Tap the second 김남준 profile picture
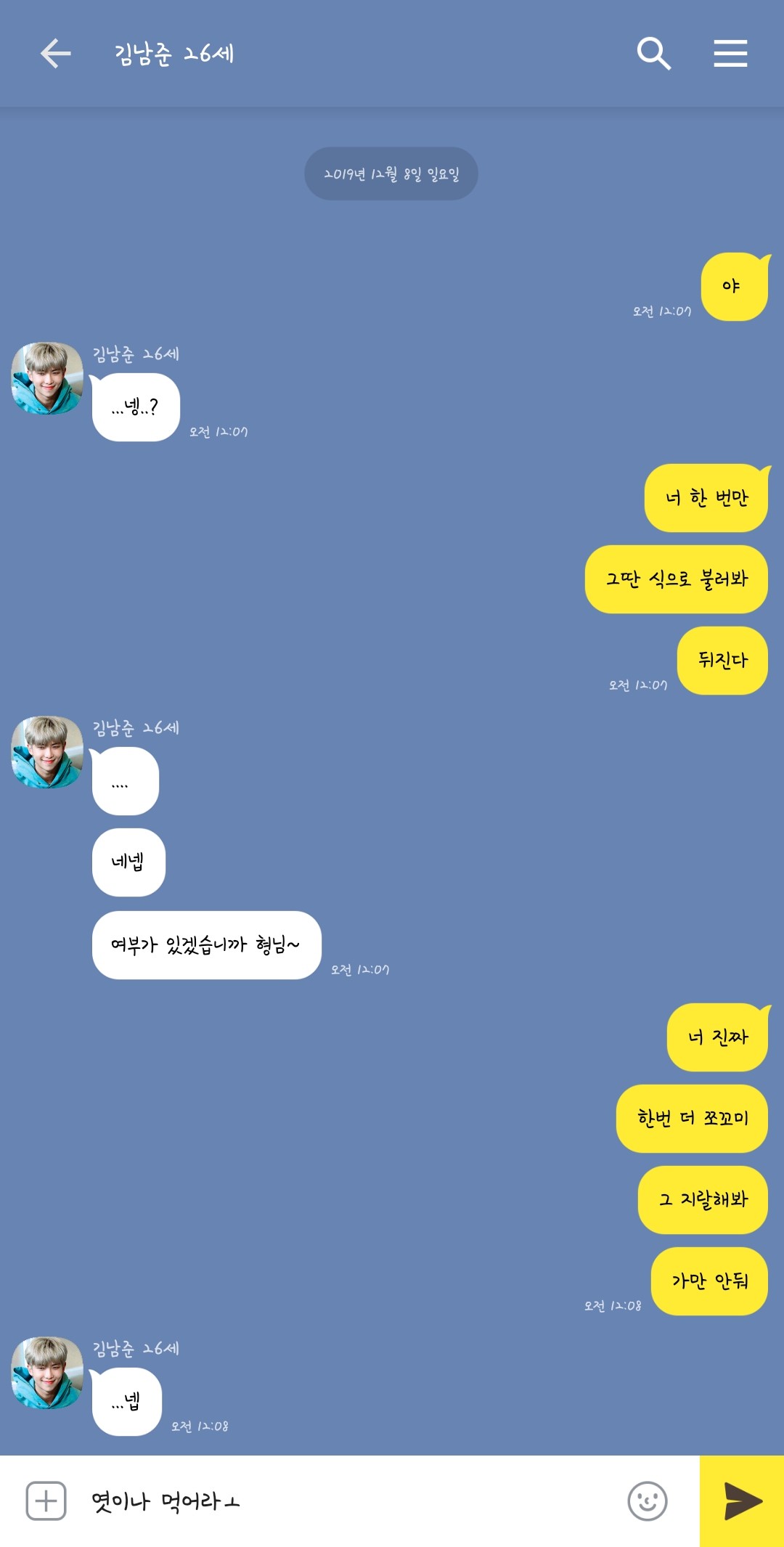Image resolution: width=784 pixels, height=1547 pixels. tap(47, 752)
